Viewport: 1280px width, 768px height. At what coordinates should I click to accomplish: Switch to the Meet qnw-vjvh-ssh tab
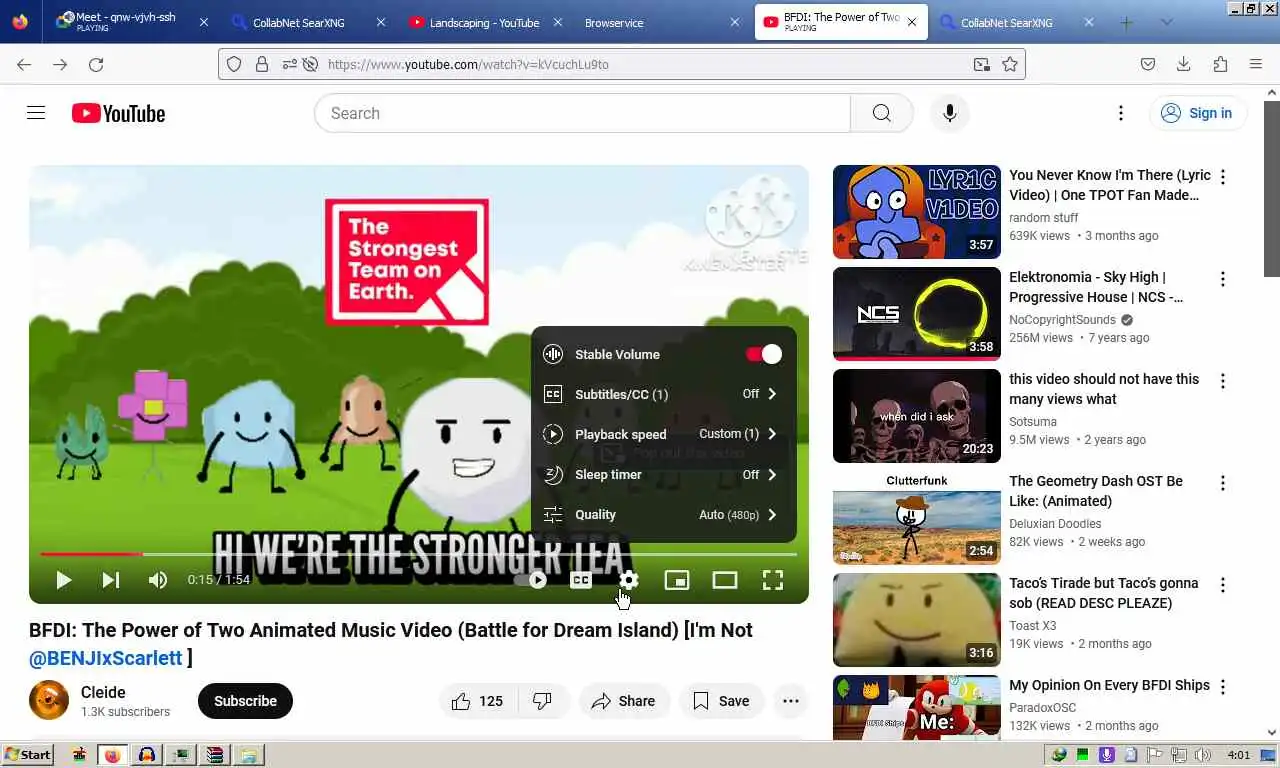pos(130,22)
